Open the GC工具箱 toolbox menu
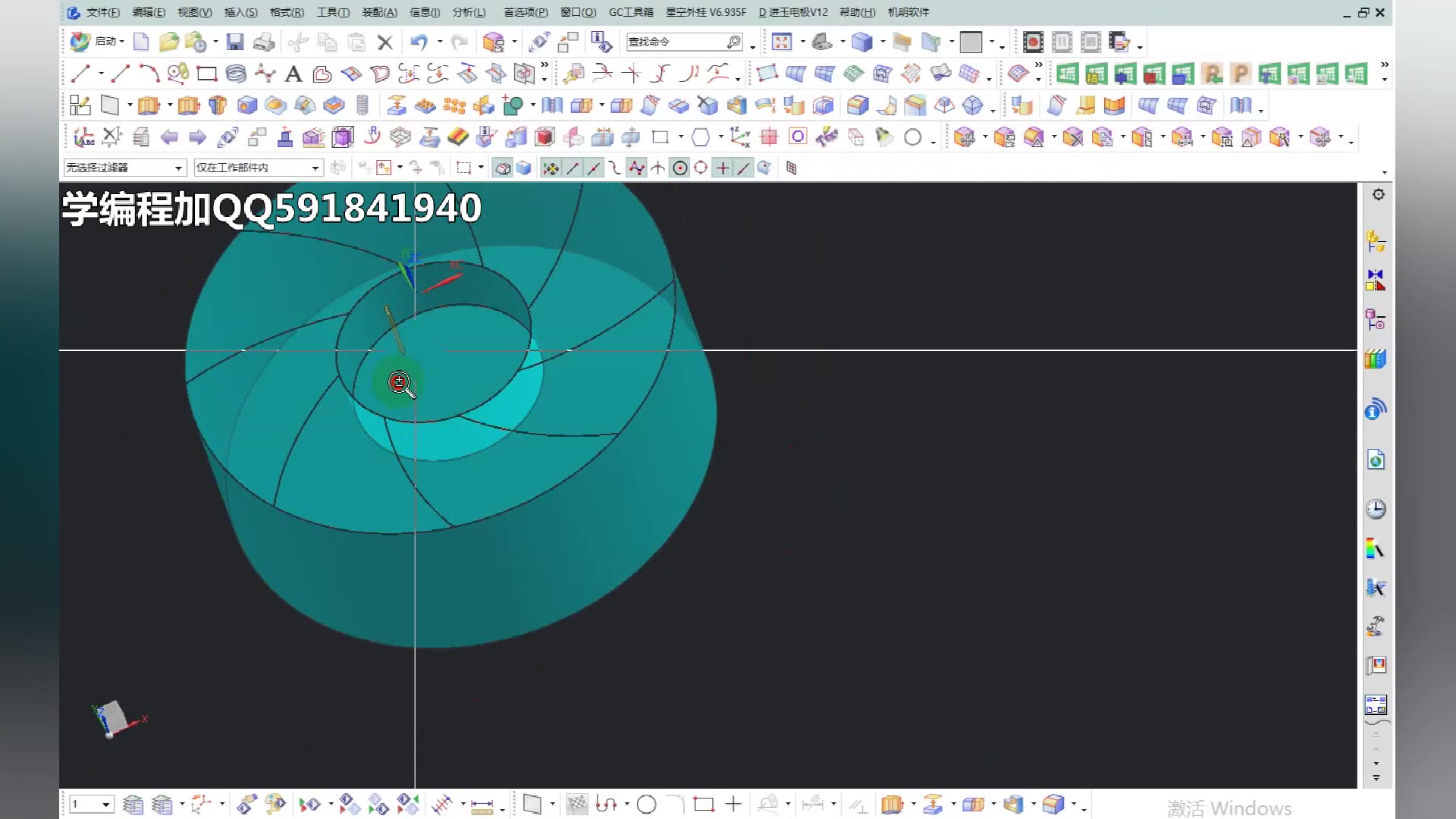The image size is (1456, 819). click(630, 12)
